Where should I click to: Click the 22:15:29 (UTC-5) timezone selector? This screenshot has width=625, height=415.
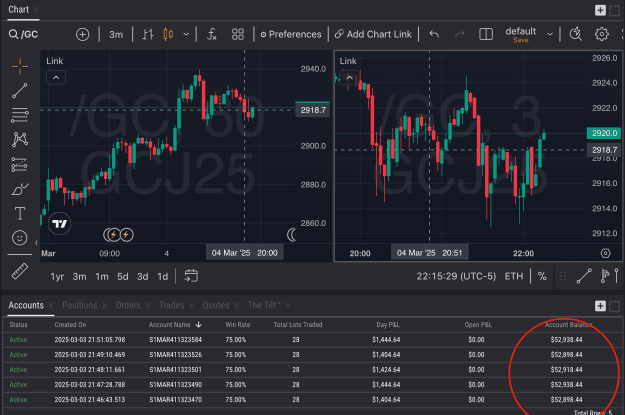click(x=456, y=276)
